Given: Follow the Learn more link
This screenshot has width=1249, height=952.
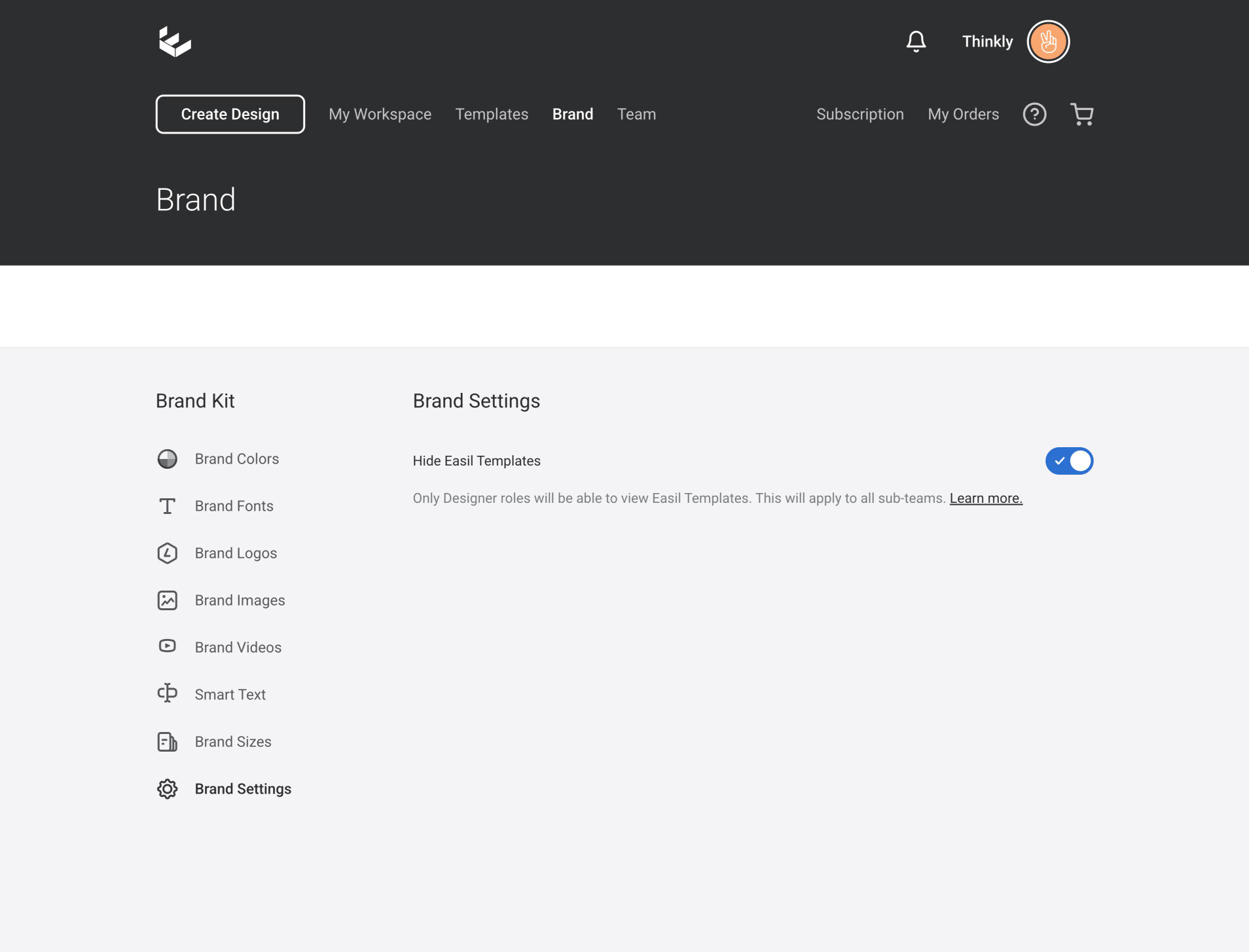Looking at the screenshot, I should (x=986, y=498).
